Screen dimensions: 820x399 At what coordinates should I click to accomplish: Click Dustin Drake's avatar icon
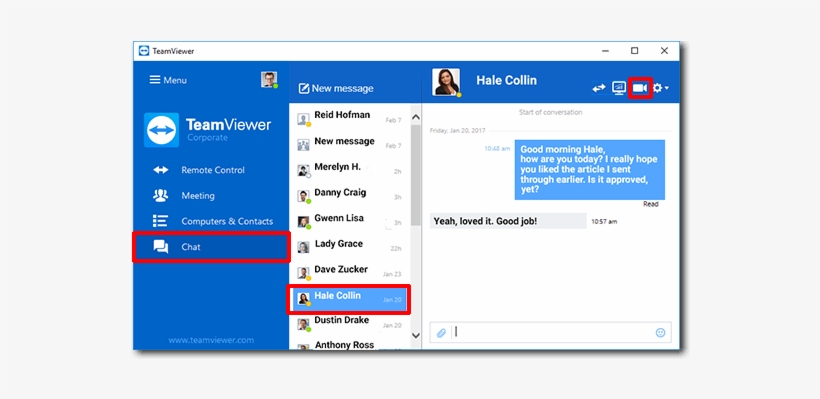point(304,324)
